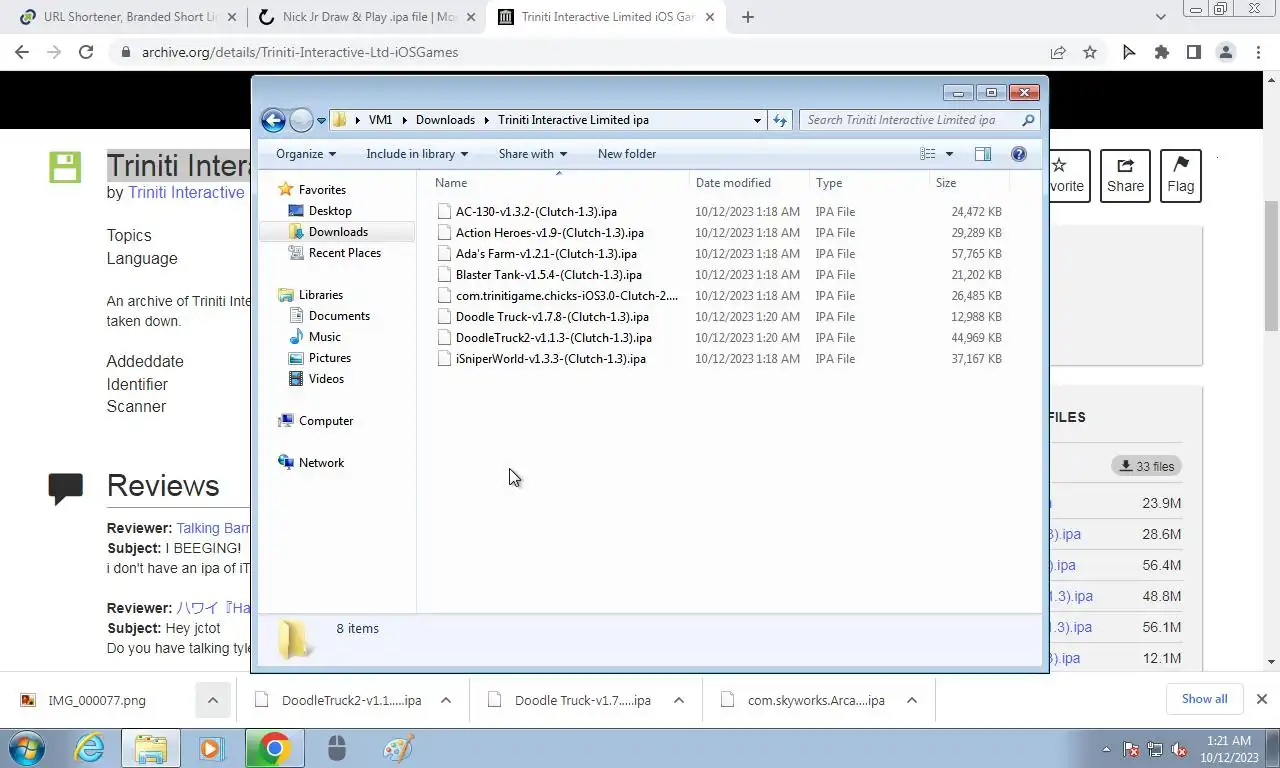Image resolution: width=1280 pixels, height=768 pixels.
Task: Open the Pictures library
Action: [x=330, y=358]
